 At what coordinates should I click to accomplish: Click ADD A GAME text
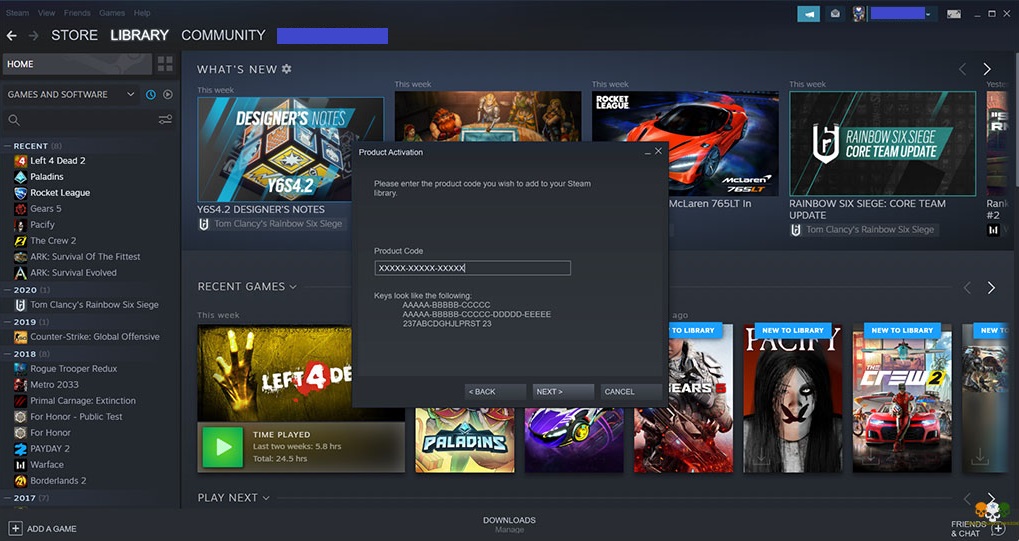[51, 529]
